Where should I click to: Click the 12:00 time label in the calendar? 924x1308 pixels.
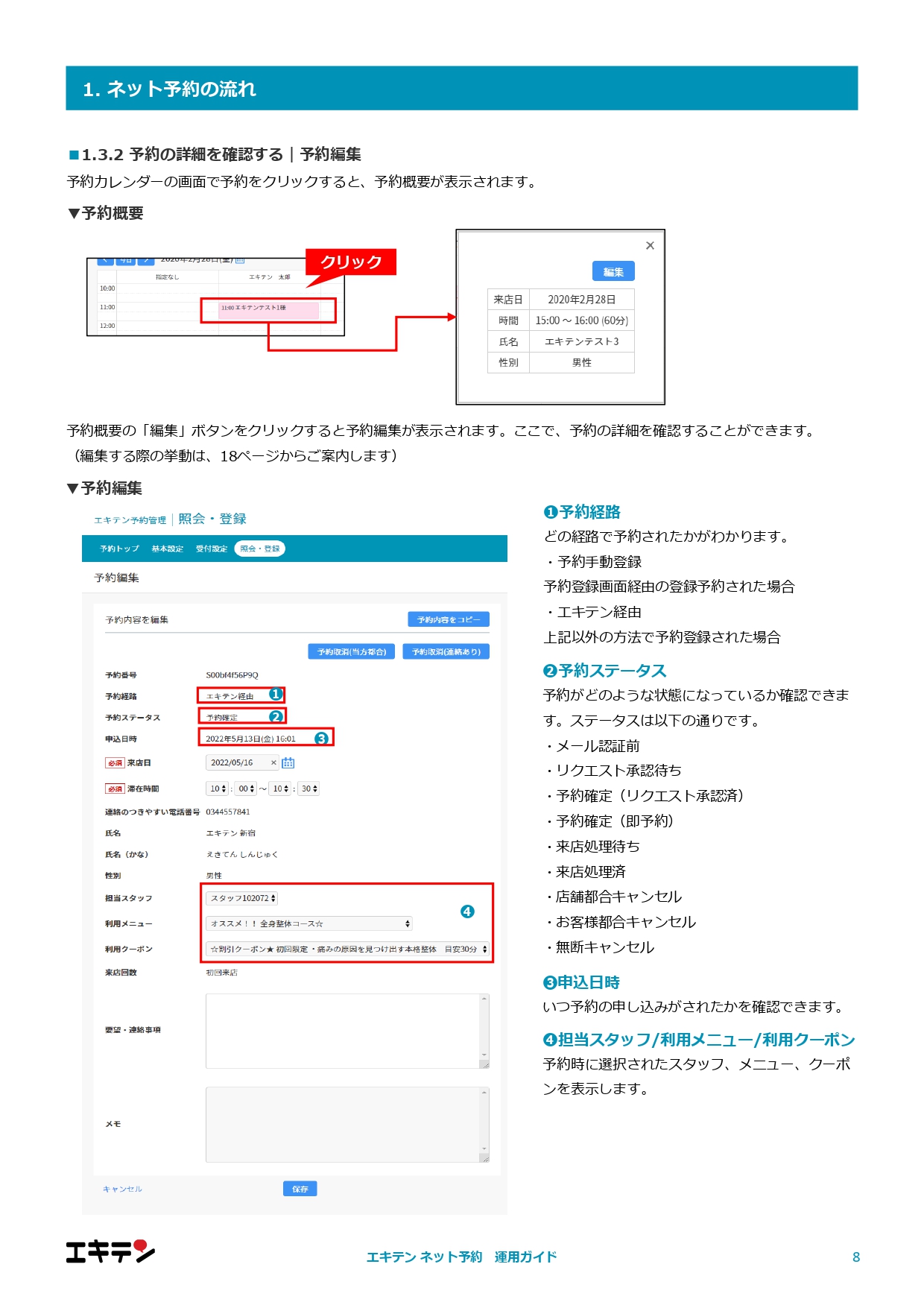[107, 326]
